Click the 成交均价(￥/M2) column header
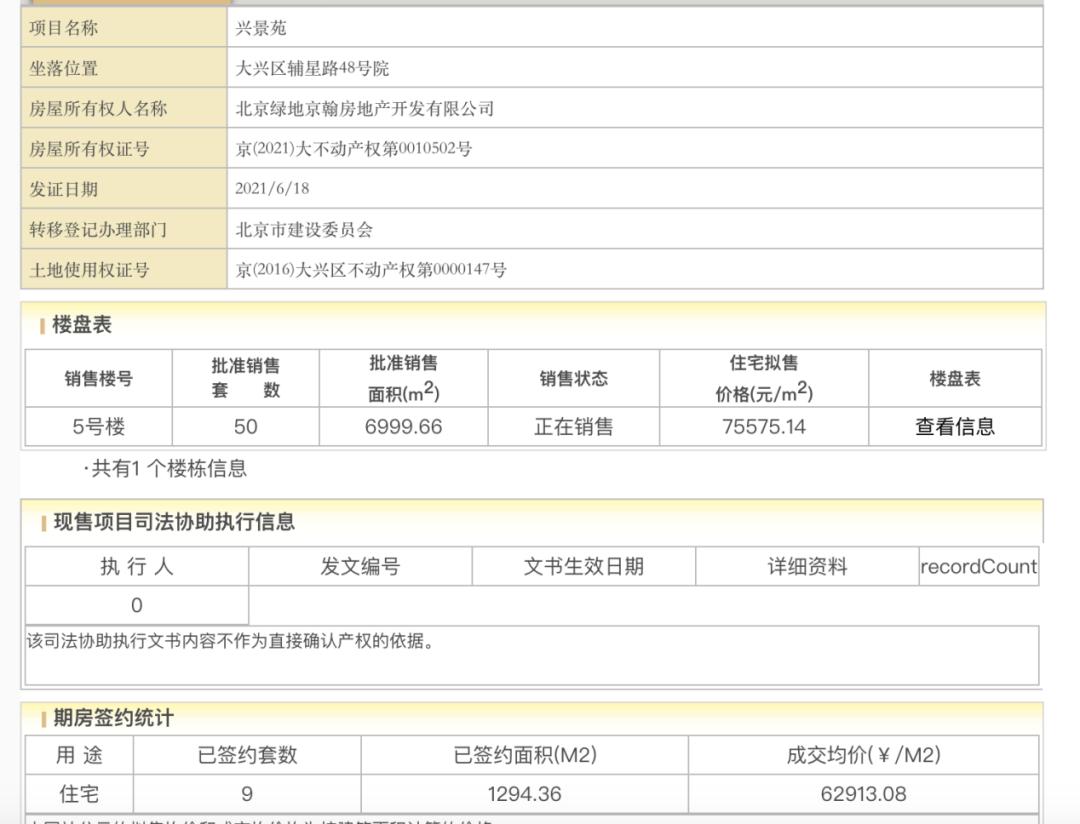The image size is (1080, 824). pos(863,755)
